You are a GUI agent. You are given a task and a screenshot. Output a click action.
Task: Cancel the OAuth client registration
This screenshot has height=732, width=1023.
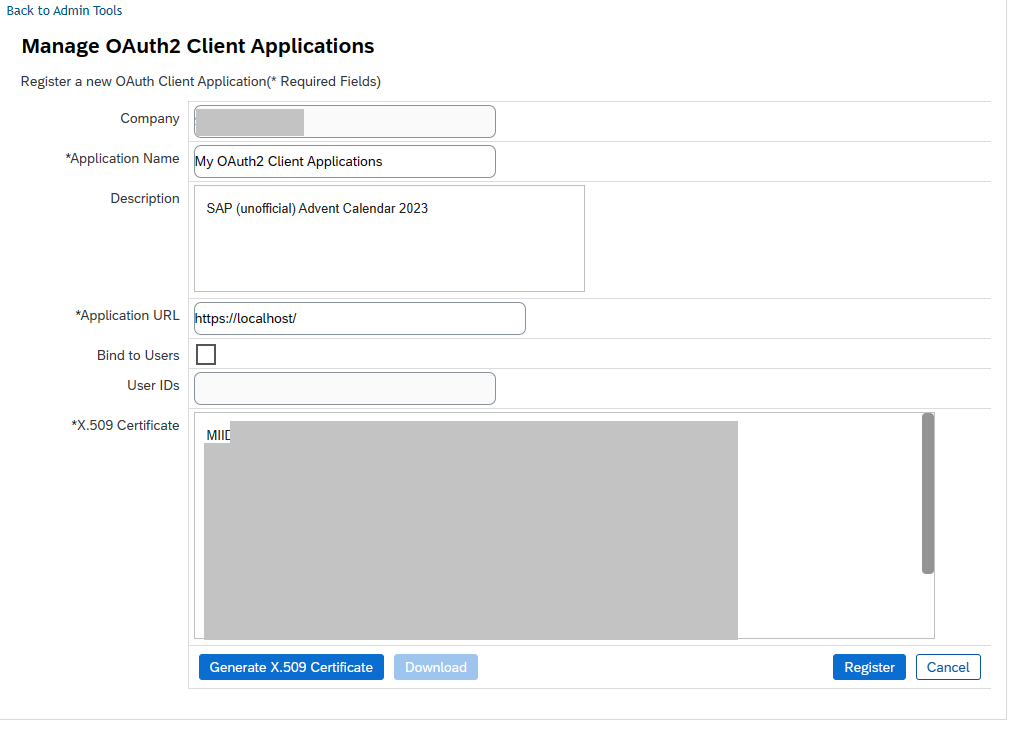tap(948, 668)
